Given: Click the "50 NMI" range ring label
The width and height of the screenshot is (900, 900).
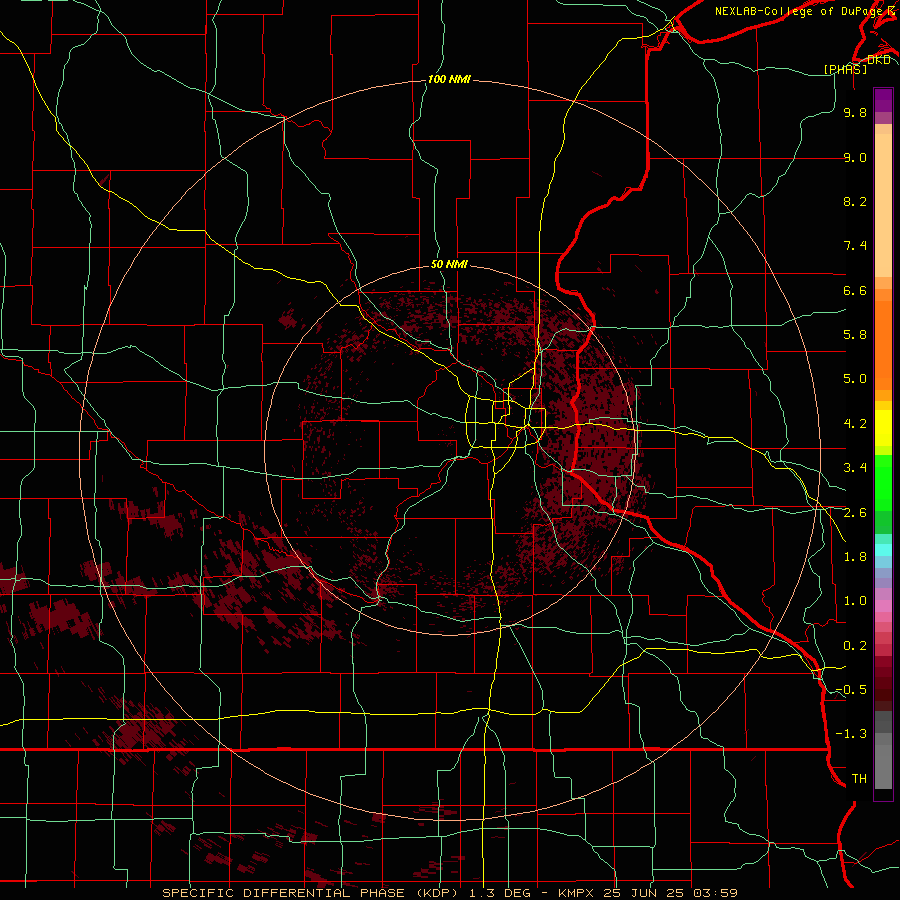Looking at the screenshot, I should [449, 264].
